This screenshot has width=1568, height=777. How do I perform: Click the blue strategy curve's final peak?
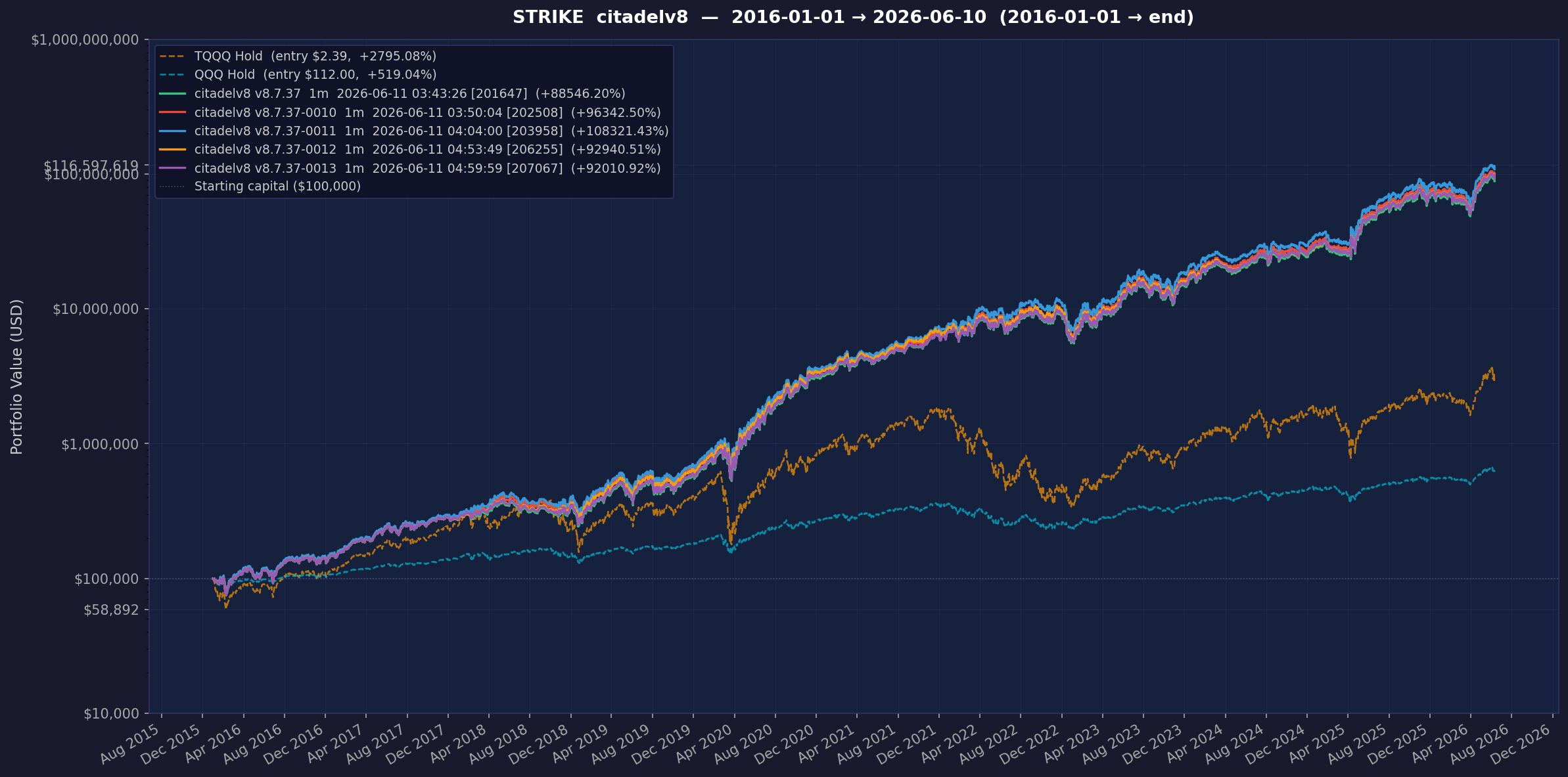(1492, 165)
